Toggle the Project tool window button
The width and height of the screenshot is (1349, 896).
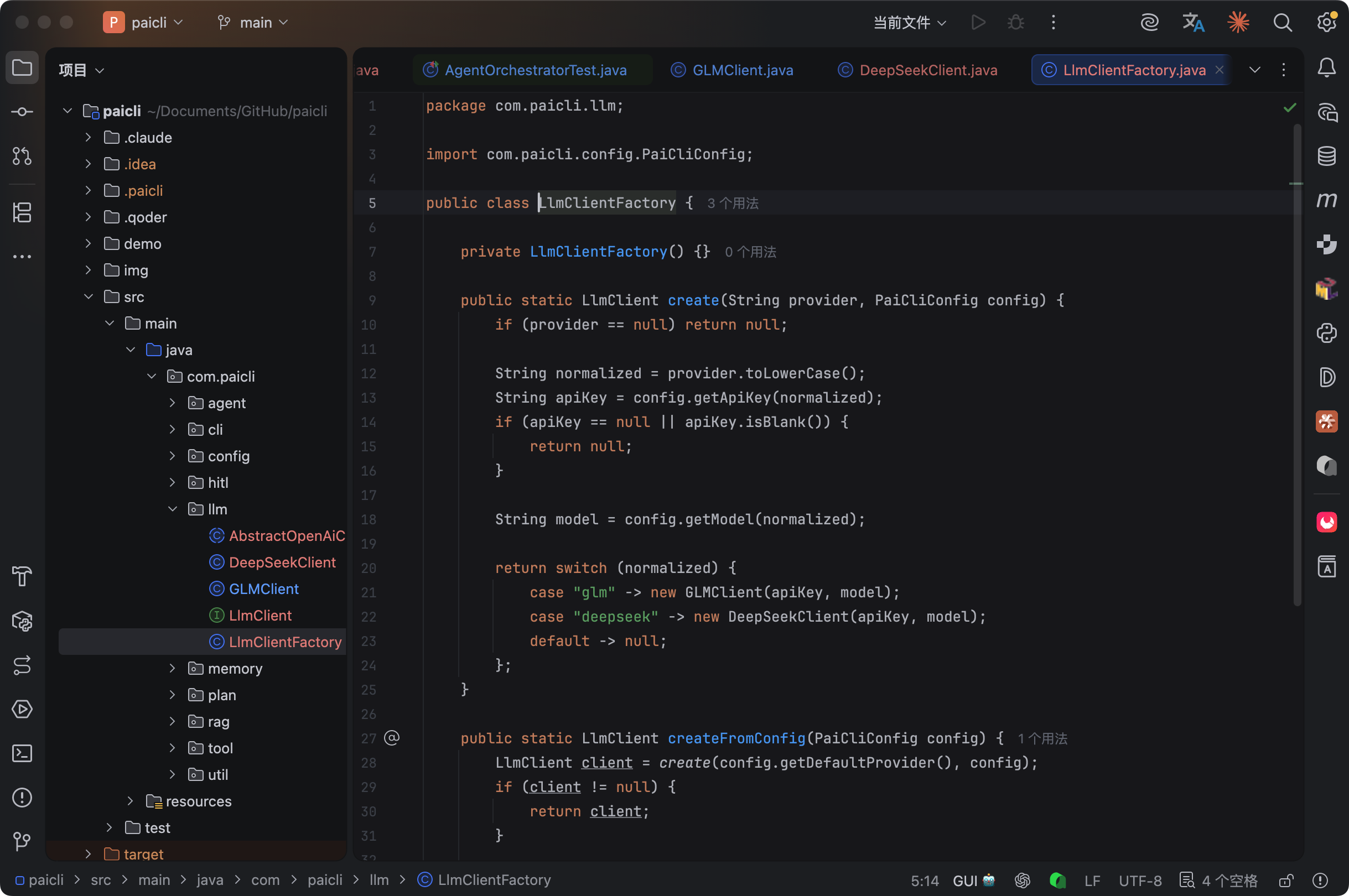[22, 68]
